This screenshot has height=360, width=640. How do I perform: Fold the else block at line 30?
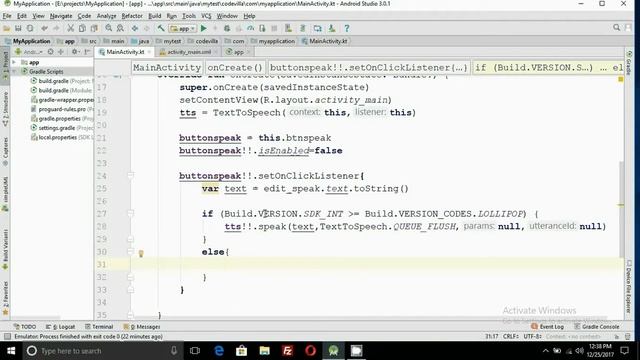[131, 252]
